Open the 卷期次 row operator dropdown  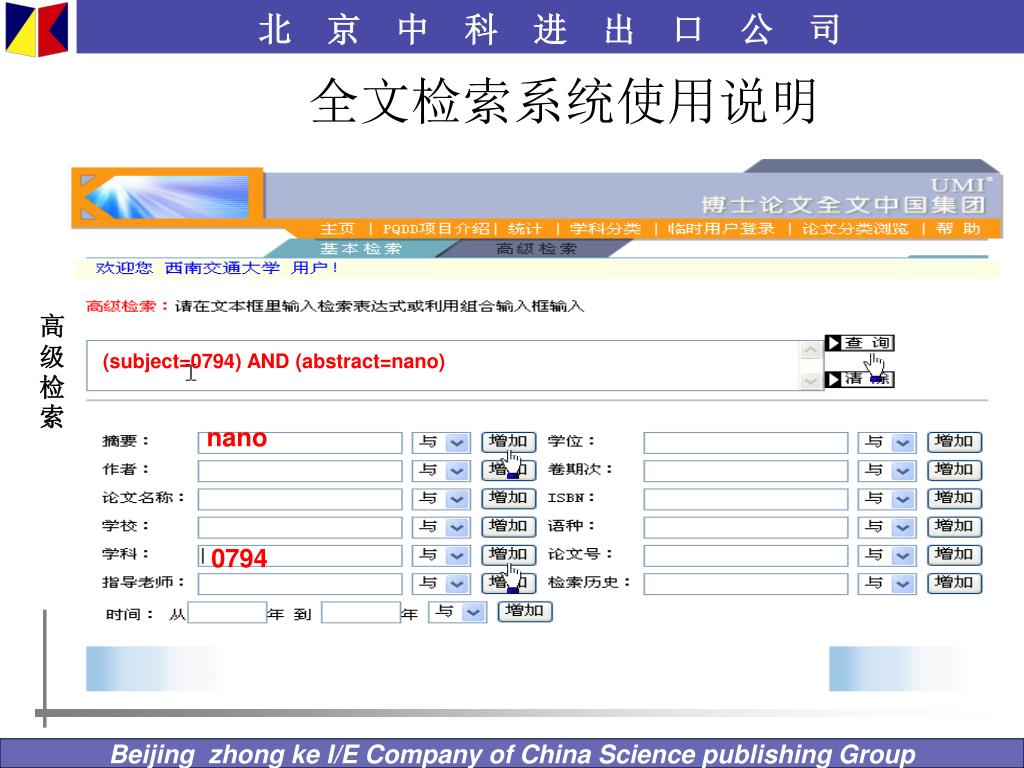tap(887, 471)
